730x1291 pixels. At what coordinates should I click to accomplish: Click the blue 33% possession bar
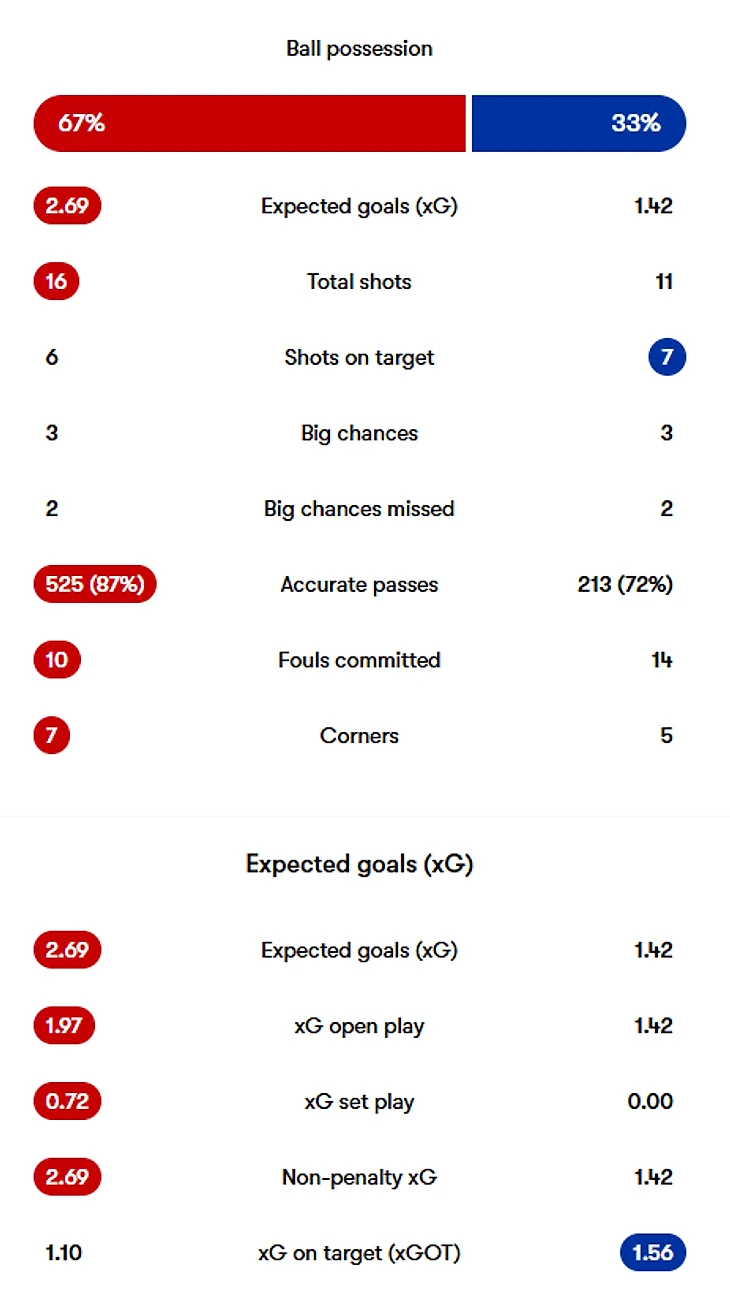coord(579,124)
